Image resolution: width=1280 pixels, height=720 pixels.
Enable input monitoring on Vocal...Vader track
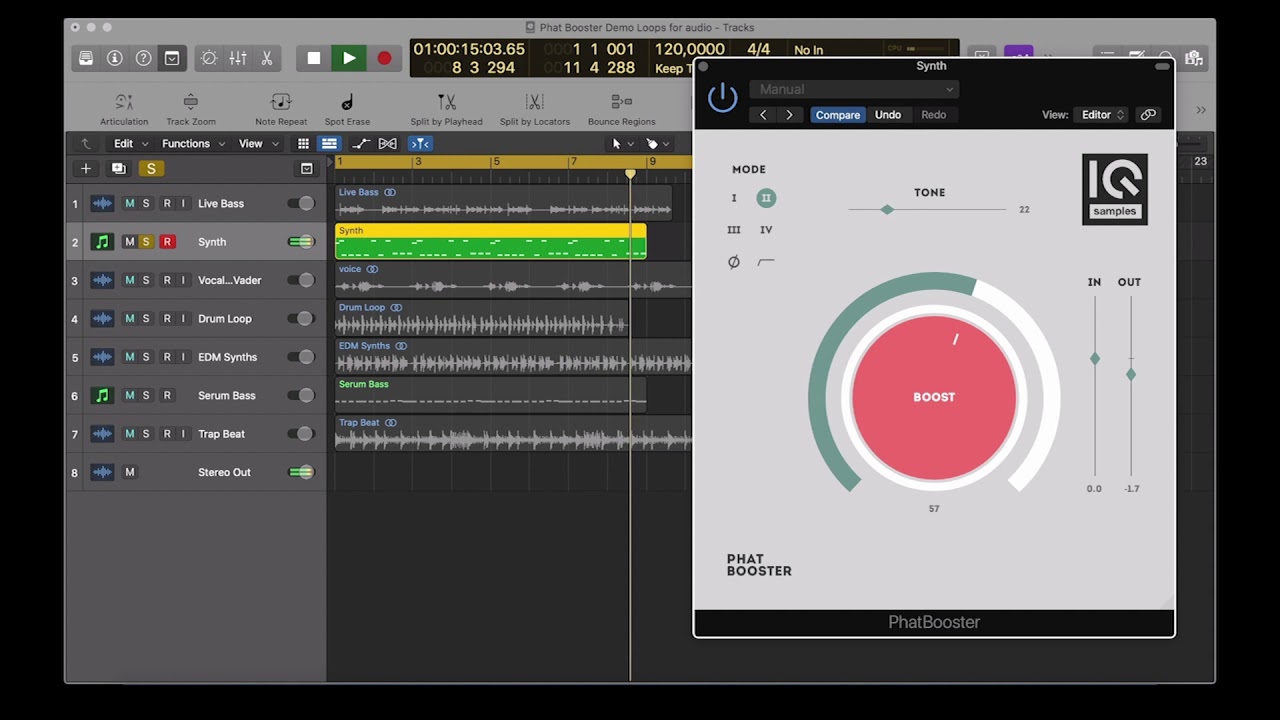(183, 281)
